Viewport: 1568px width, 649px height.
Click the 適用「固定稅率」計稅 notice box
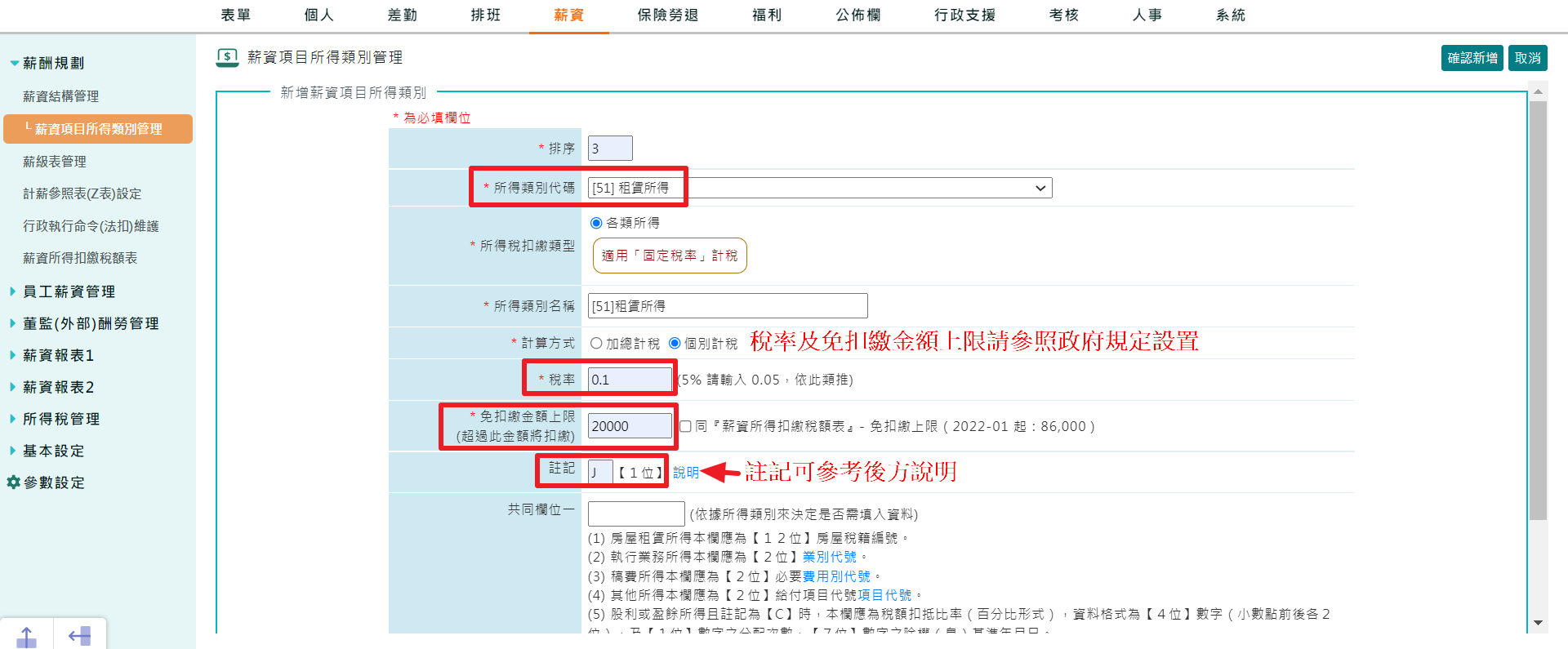coord(670,256)
